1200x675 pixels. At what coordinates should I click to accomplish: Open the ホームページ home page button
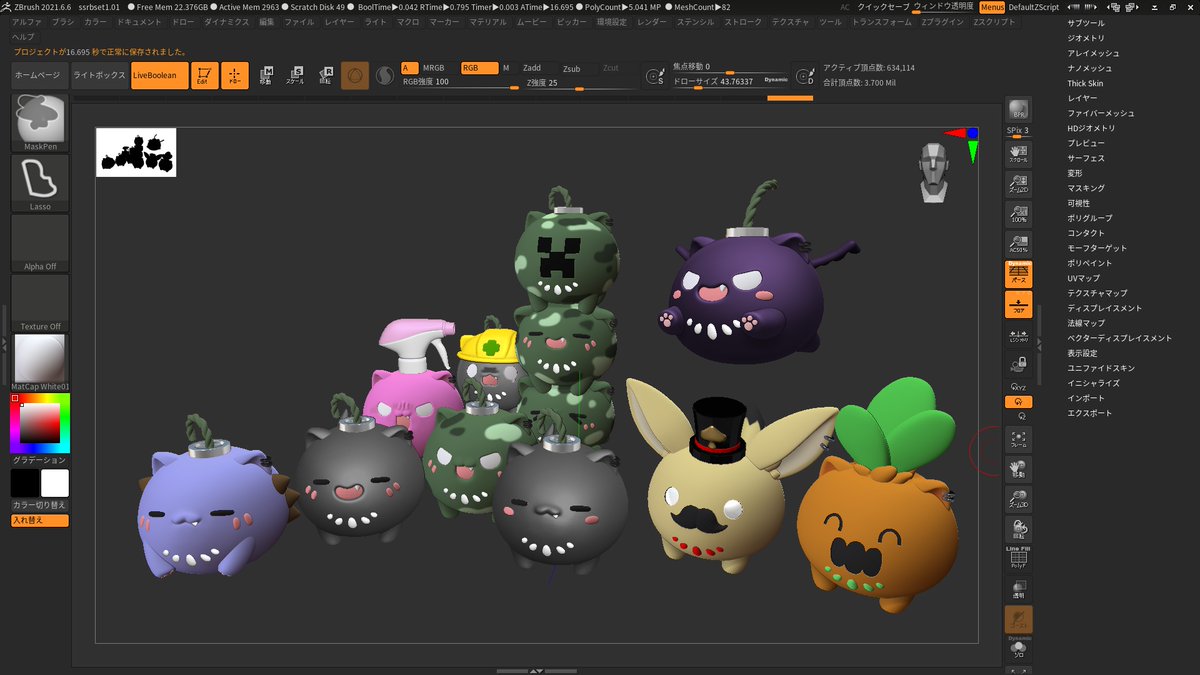pos(40,76)
